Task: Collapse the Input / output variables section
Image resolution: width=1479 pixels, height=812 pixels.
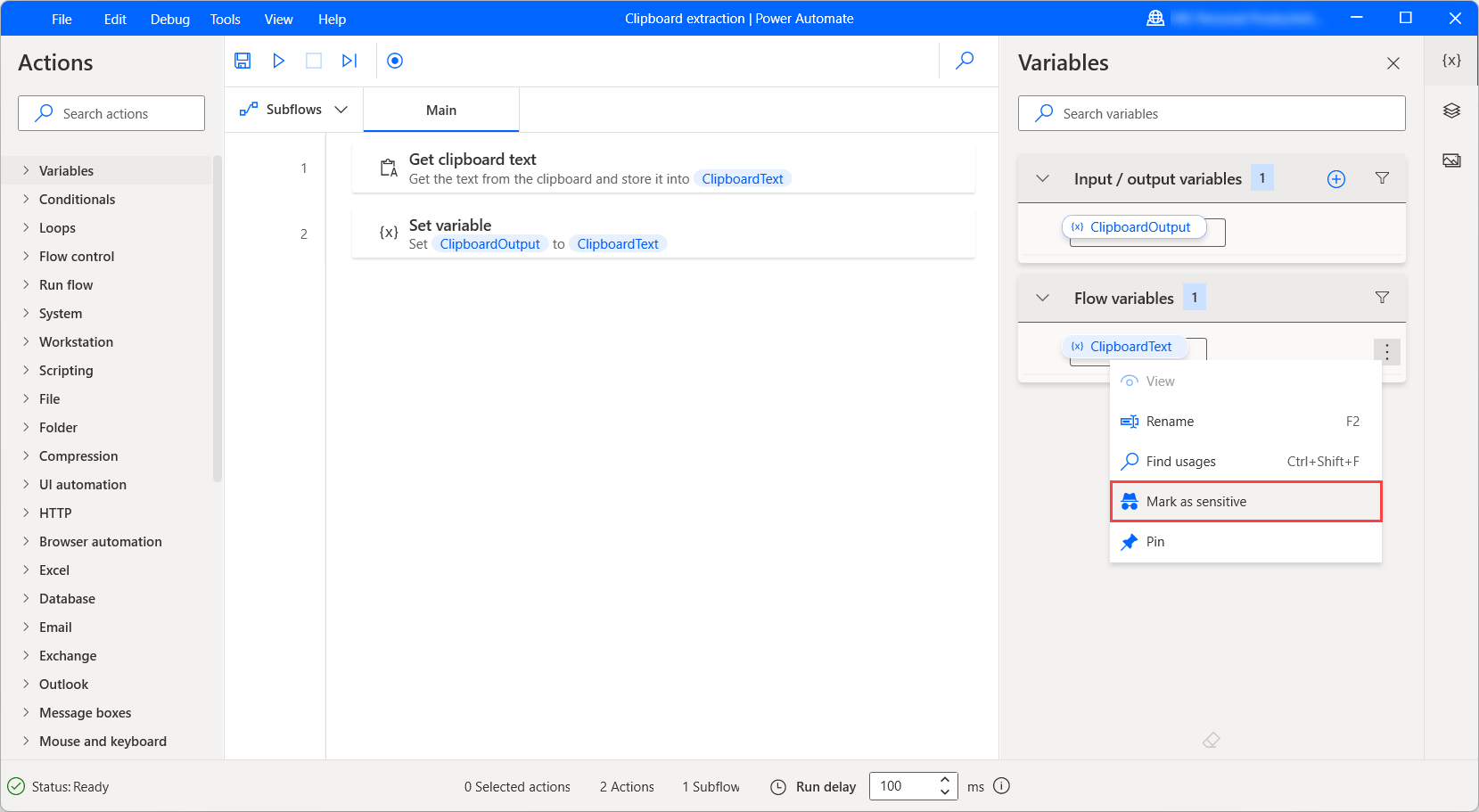Action: coord(1042,179)
